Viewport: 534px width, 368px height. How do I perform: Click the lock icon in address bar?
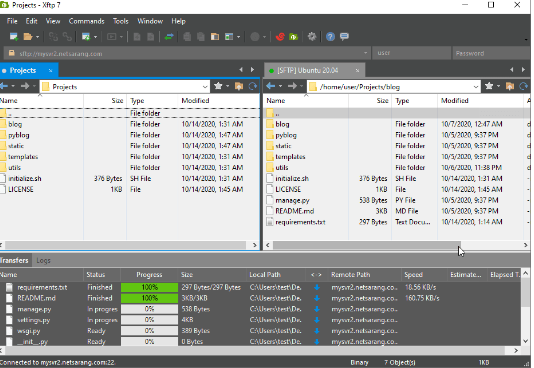tap(12, 53)
